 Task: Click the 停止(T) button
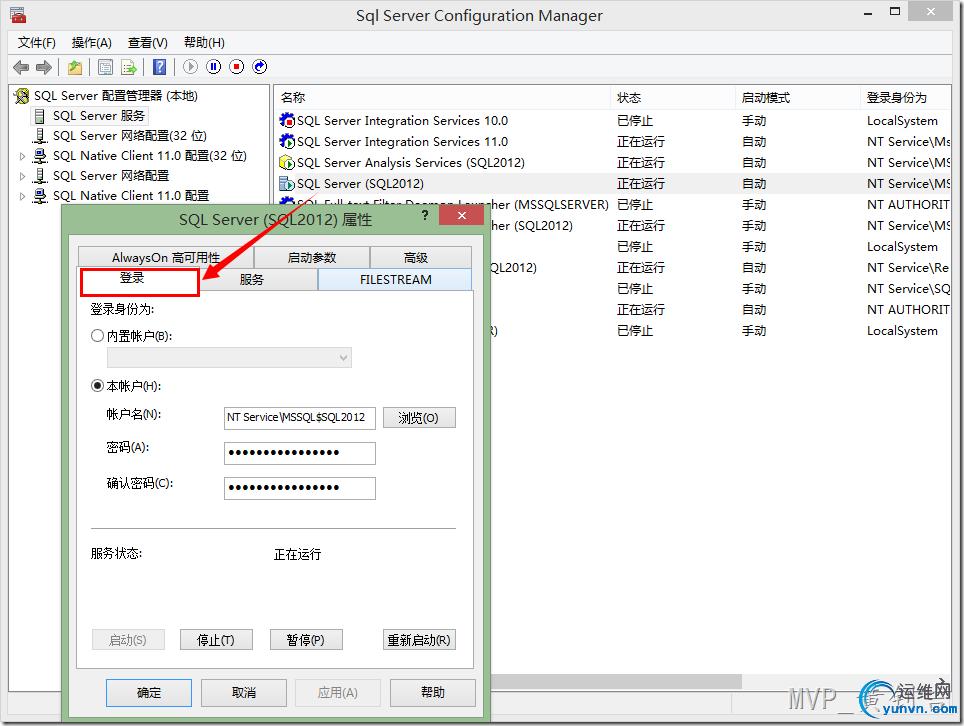[x=216, y=640]
